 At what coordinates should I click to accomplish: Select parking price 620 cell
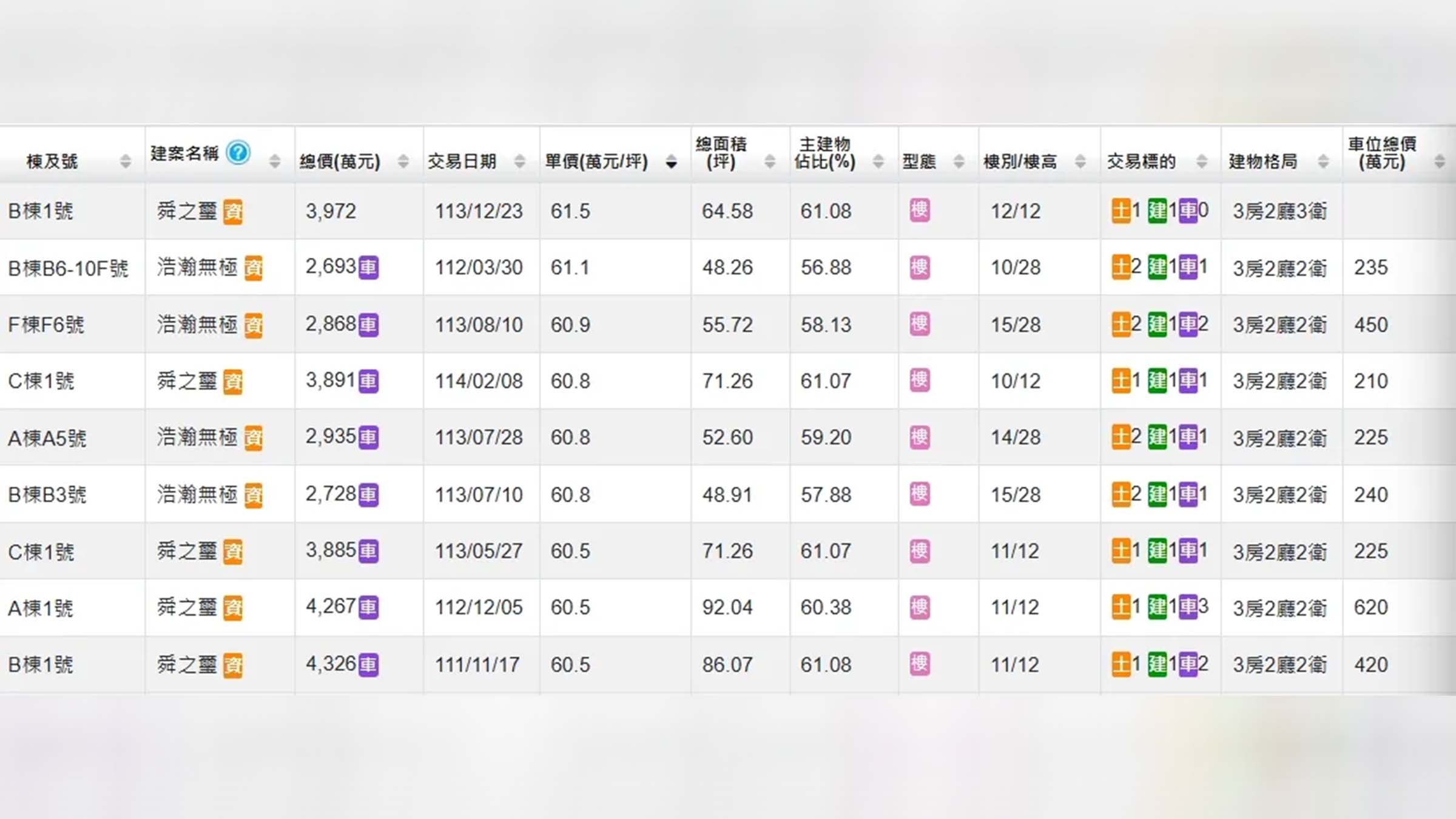point(1371,607)
